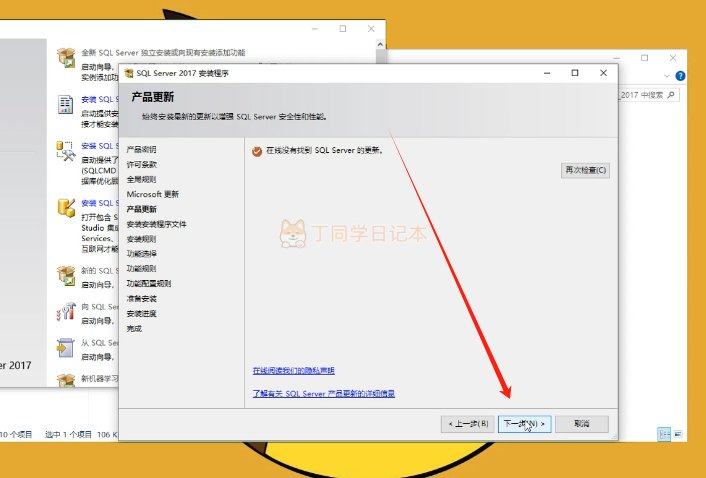706x478 pixels.
Task: Click the report sheet icon in Installation Center
Action: click(66, 104)
